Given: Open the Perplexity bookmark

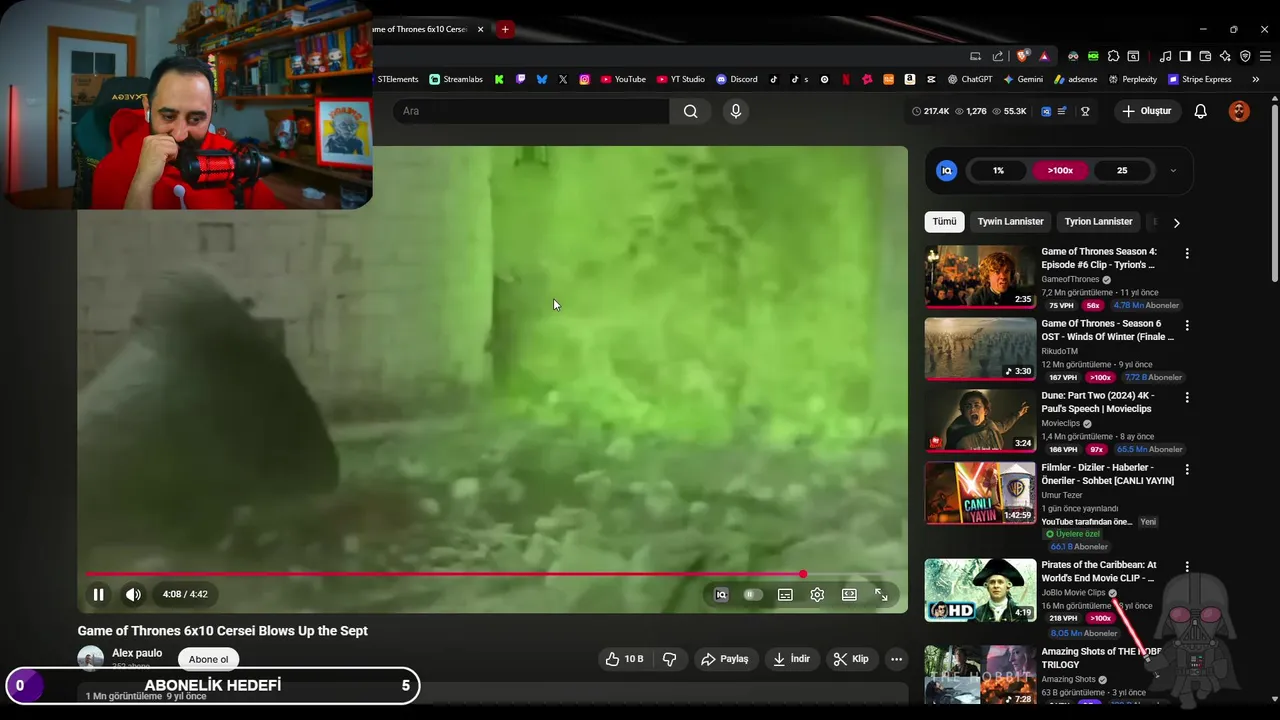Looking at the screenshot, I should pyautogui.click(x=1132, y=79).
